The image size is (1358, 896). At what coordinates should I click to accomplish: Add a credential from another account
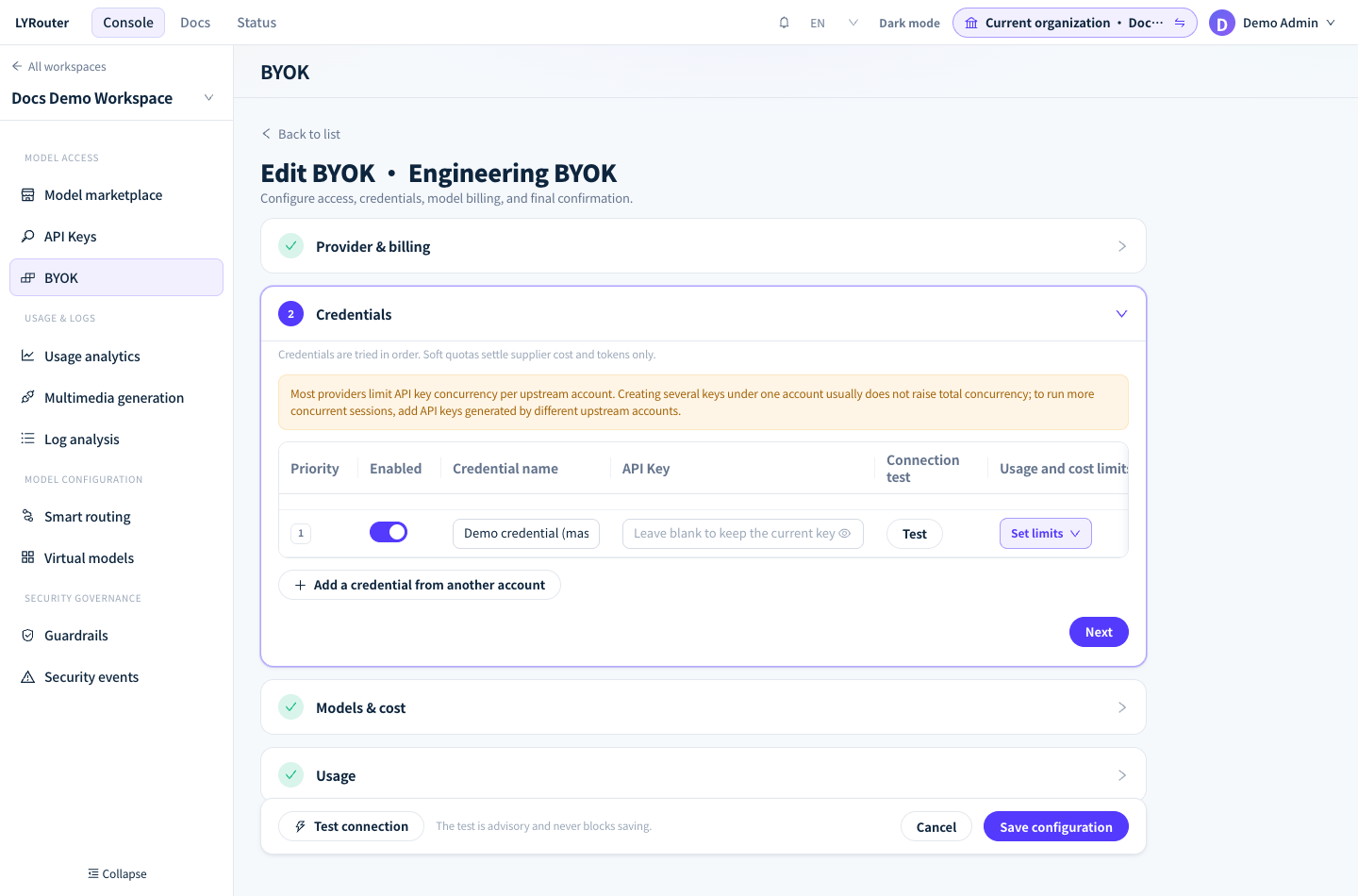tap(420, 585)
